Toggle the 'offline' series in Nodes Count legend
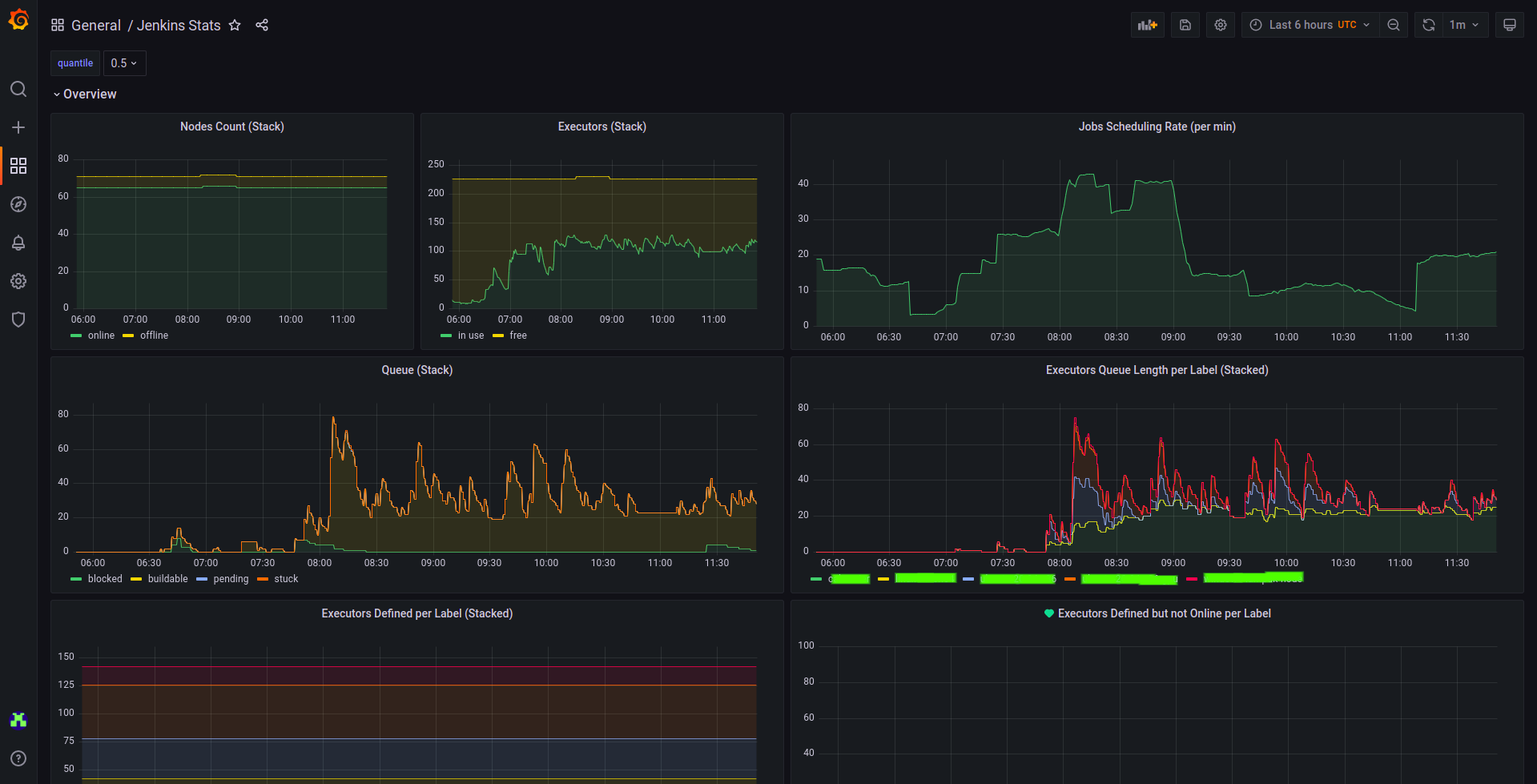This screenshot has width=1537, height=784. click(x=154, y=336)
